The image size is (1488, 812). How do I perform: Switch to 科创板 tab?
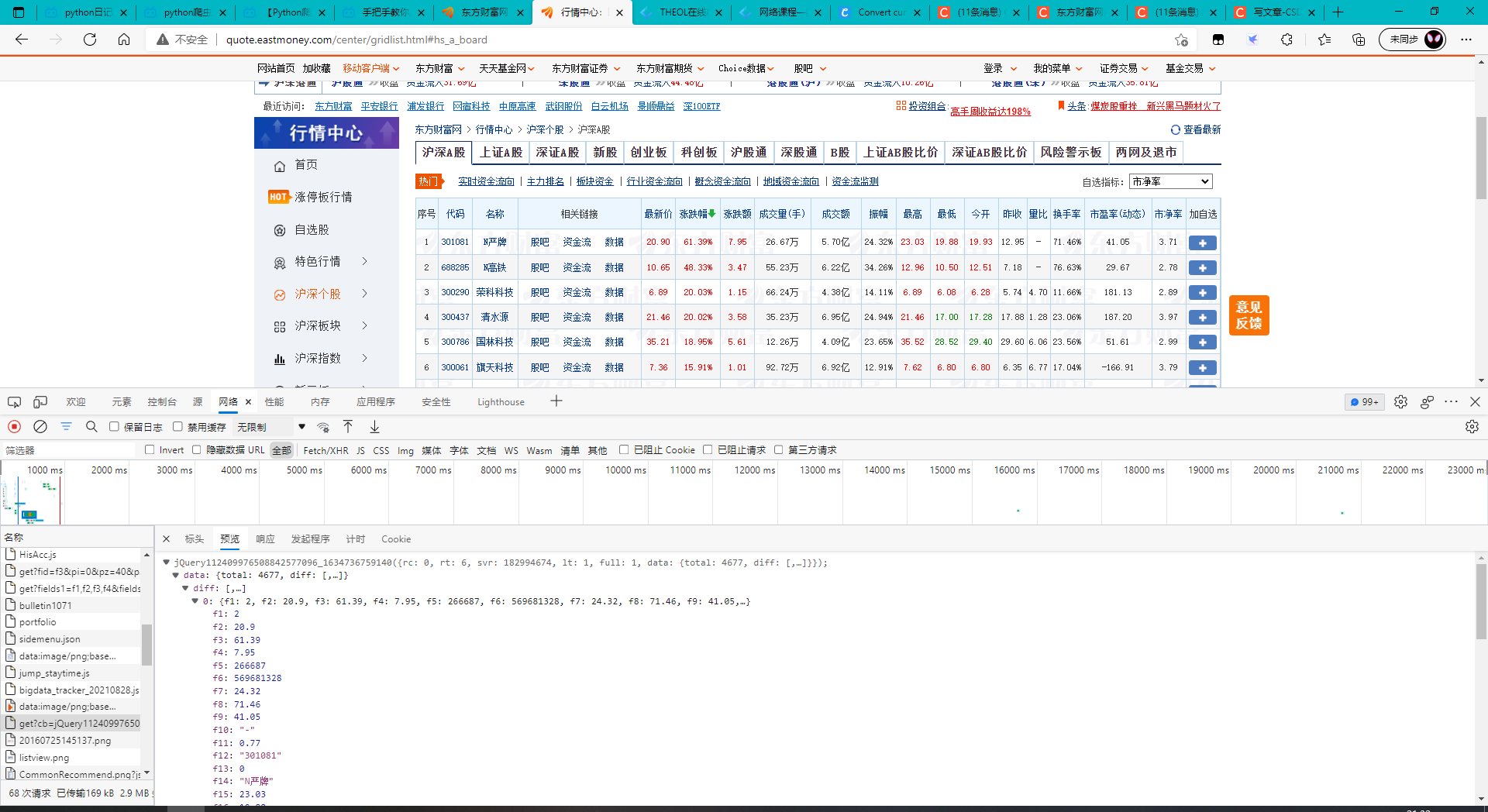[x=699, y=153]
